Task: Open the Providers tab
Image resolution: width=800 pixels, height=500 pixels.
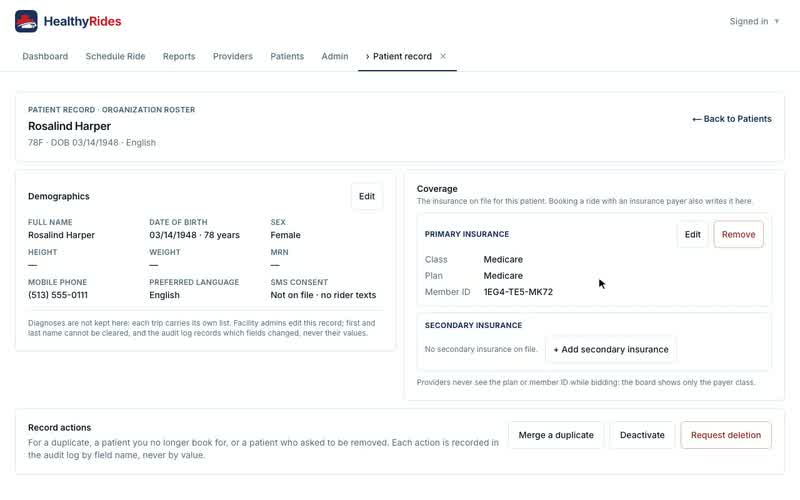Action: point(233,56)
